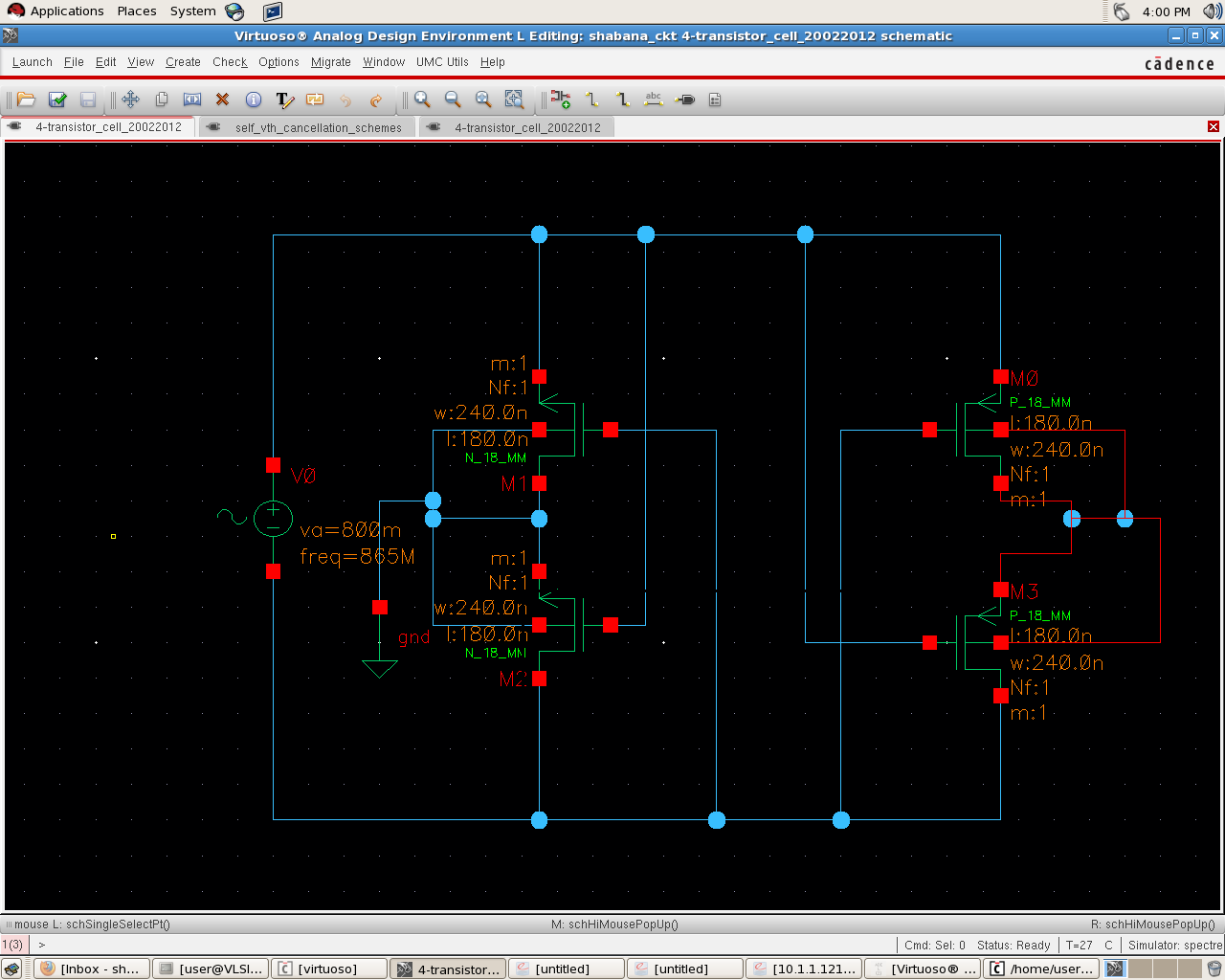Select the Create Pin icon
Screen dimensions: 1225x980
pyautogui.click(x=685, y=100)
